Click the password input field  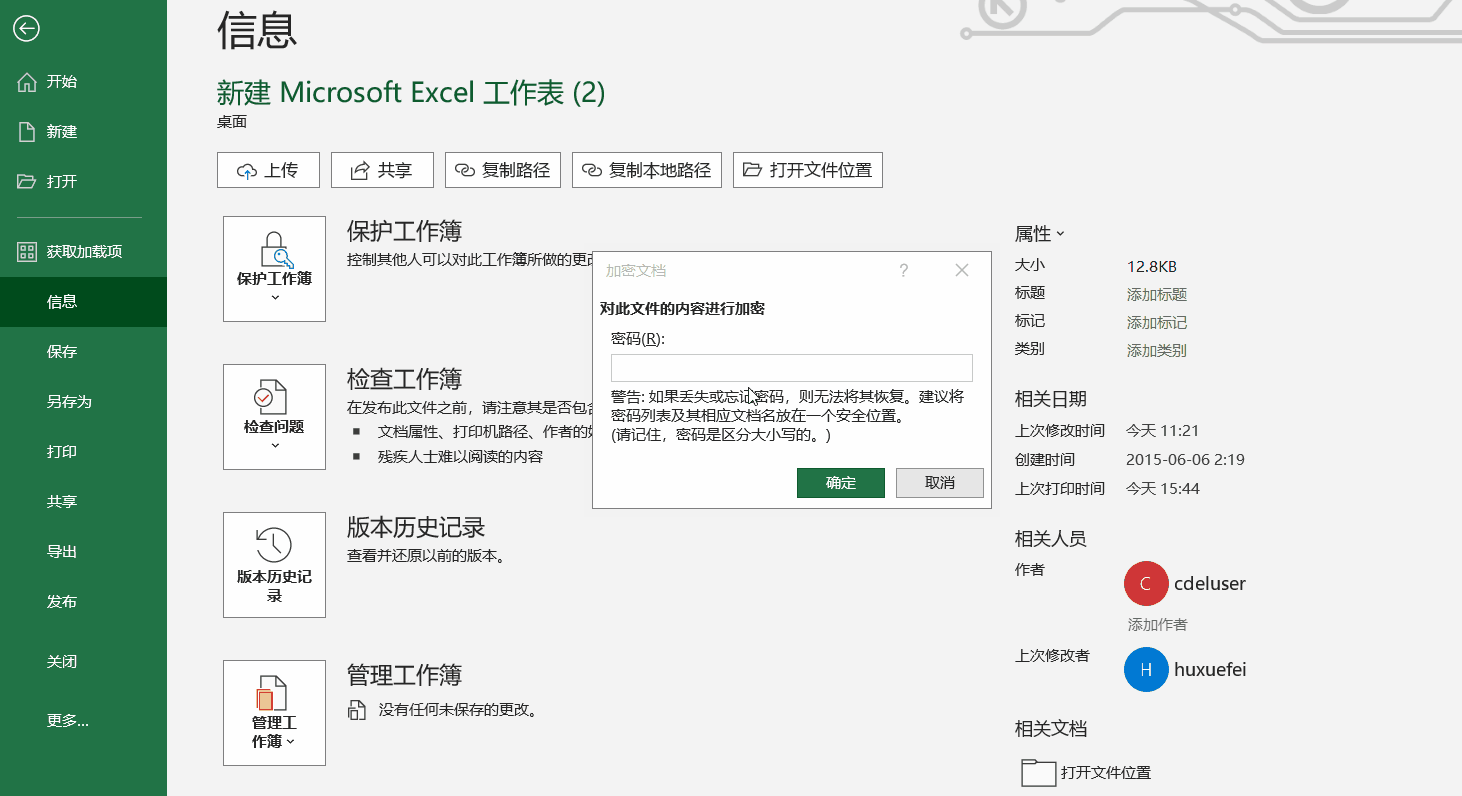(791, 368)
